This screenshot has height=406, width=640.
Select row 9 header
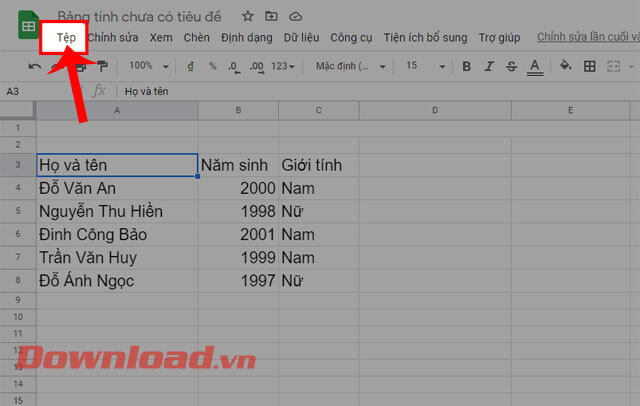[x=18, y=300]
